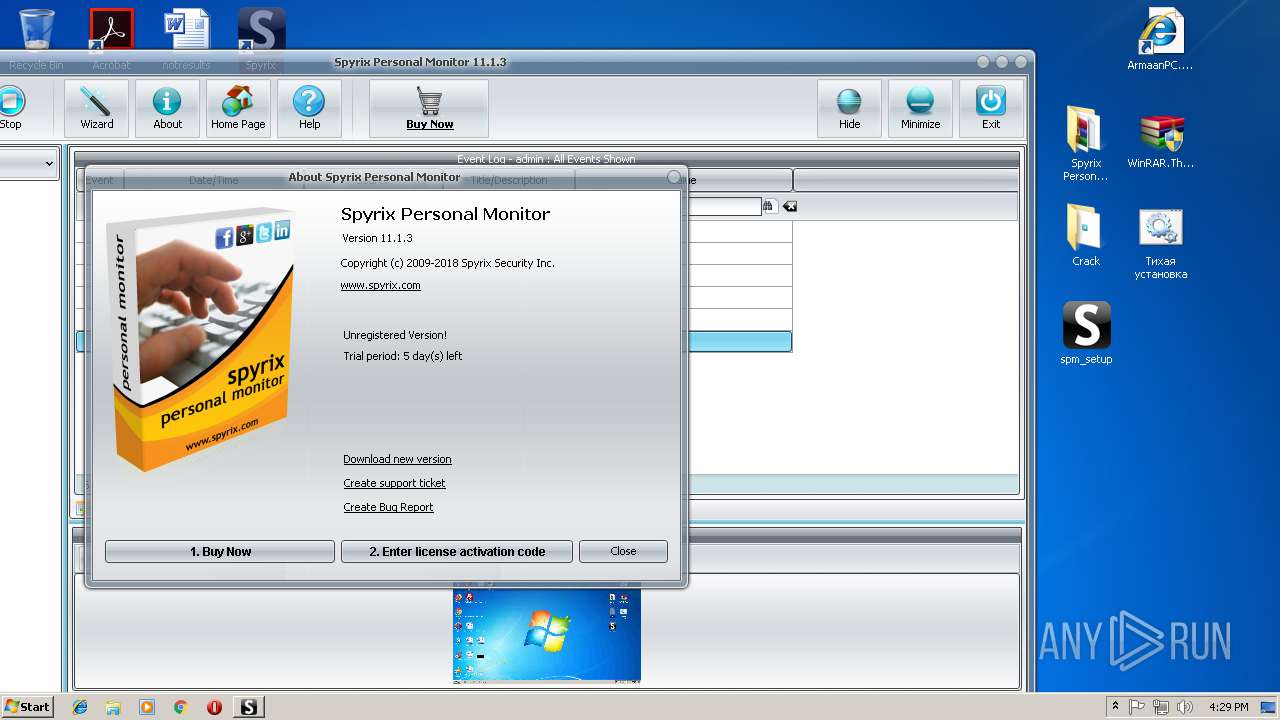Select the Recycle Bin desktop icon

pos(37,40)
